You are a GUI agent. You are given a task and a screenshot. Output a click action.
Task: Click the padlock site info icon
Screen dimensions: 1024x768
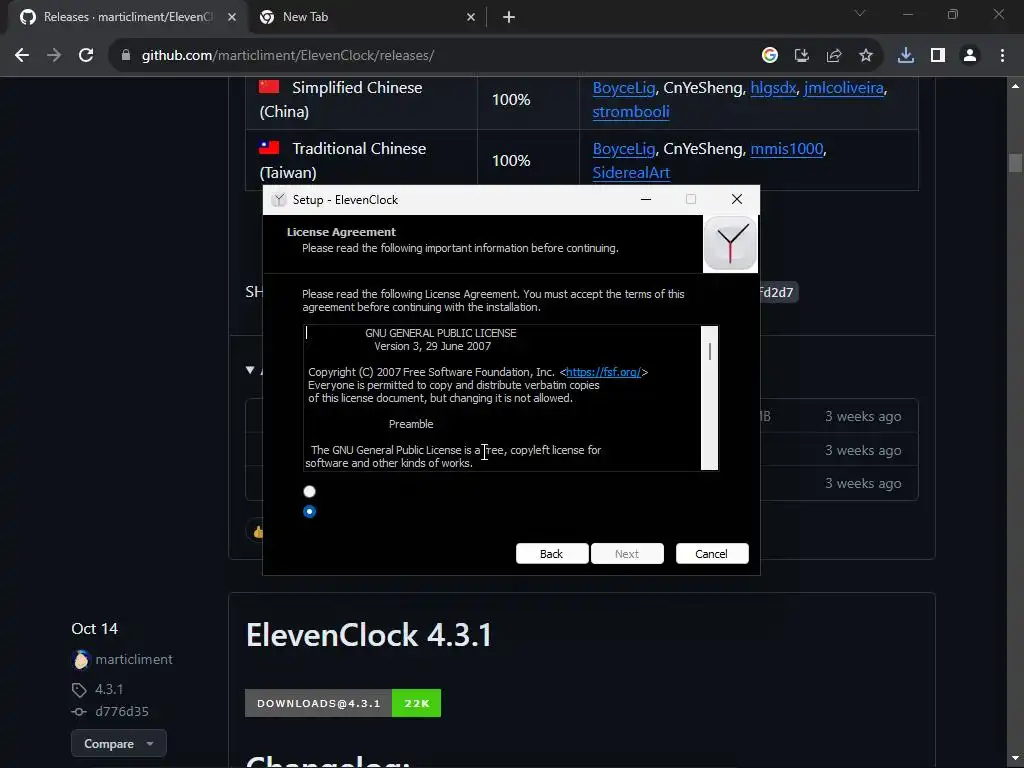(125, 56)
